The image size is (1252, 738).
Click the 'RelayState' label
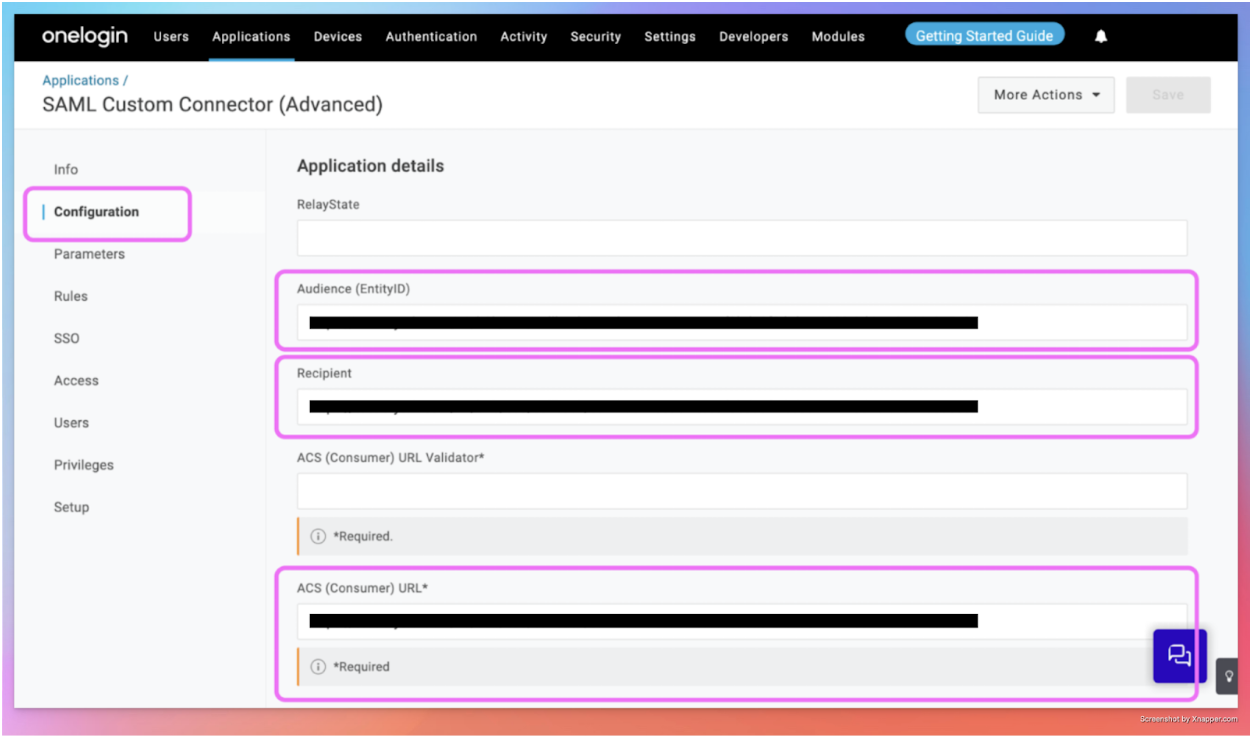[x=328, y=204]
